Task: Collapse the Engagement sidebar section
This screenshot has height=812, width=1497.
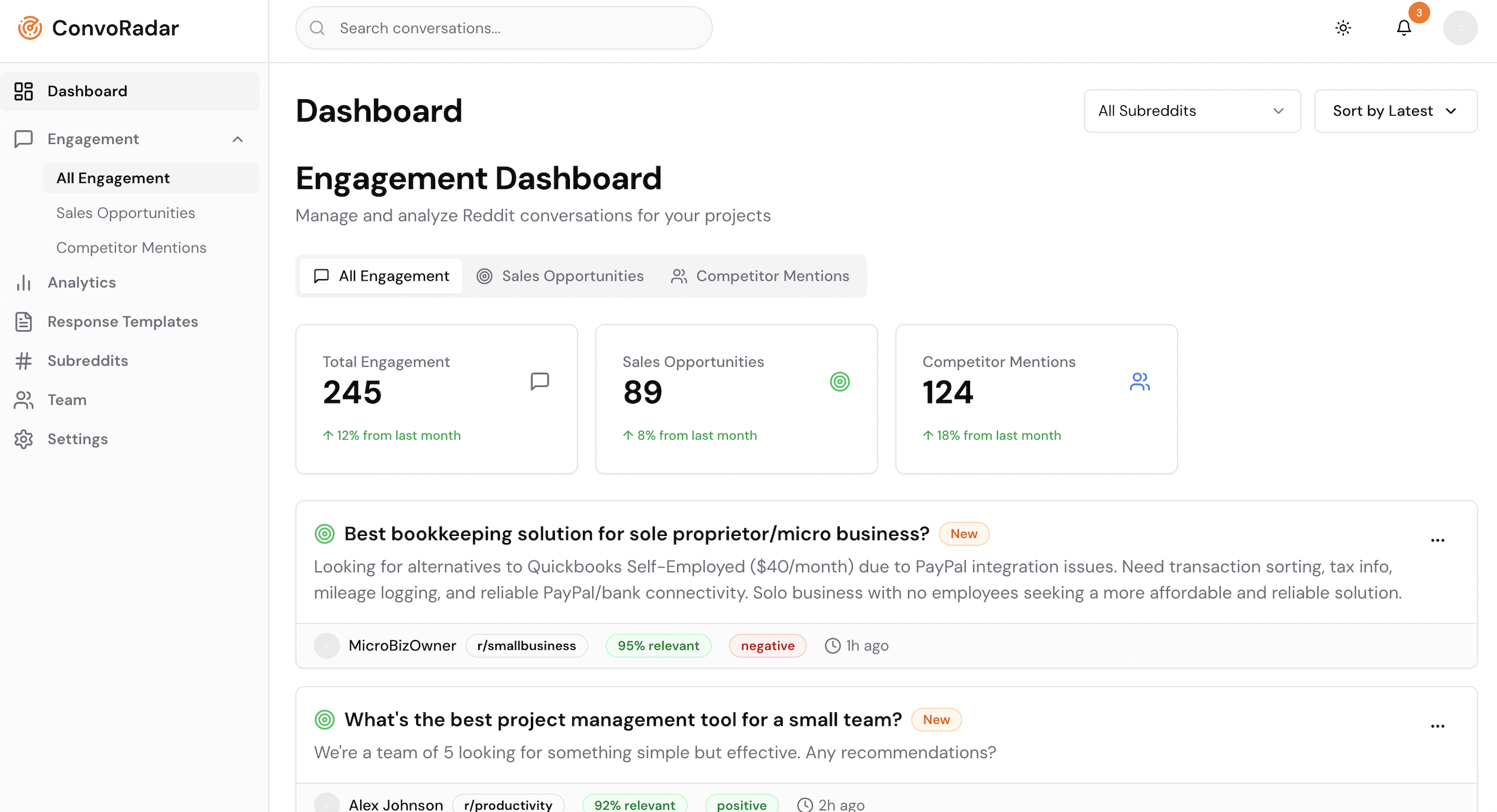Action: (x=237, y=139)
